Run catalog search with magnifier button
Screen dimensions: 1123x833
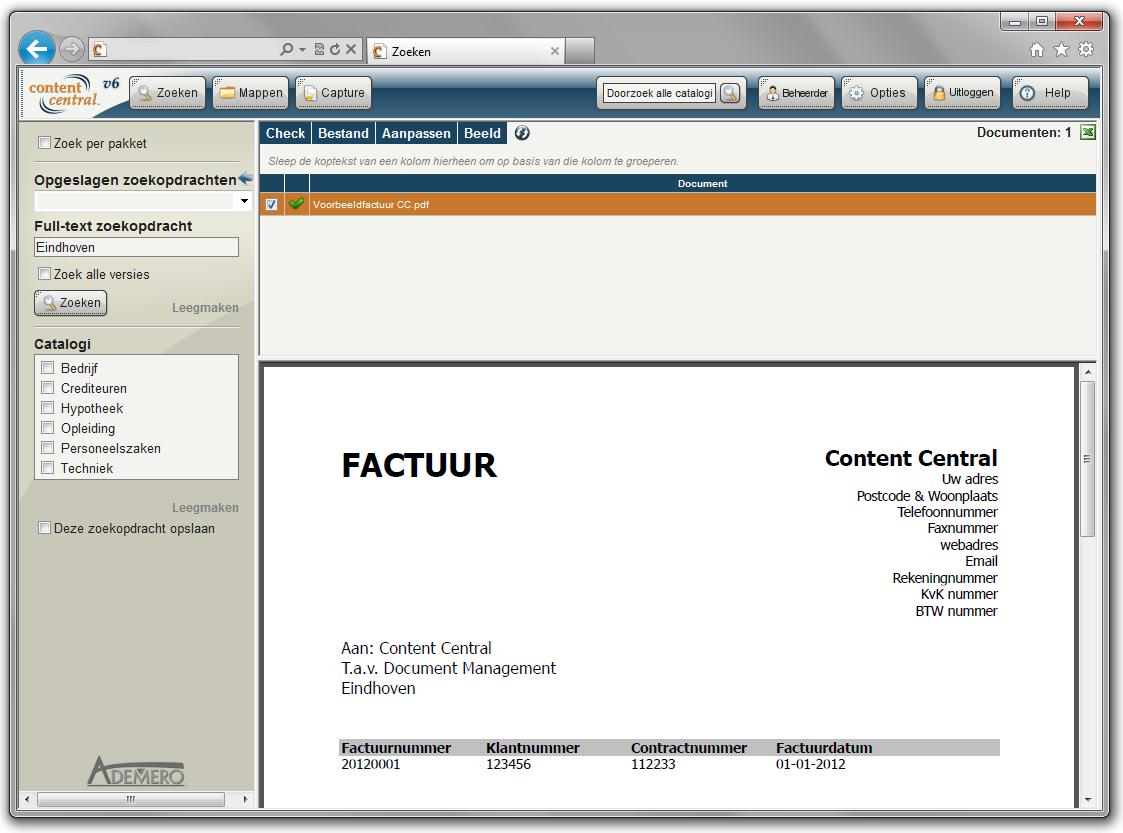pyautogui.click(x=730, y=93)
